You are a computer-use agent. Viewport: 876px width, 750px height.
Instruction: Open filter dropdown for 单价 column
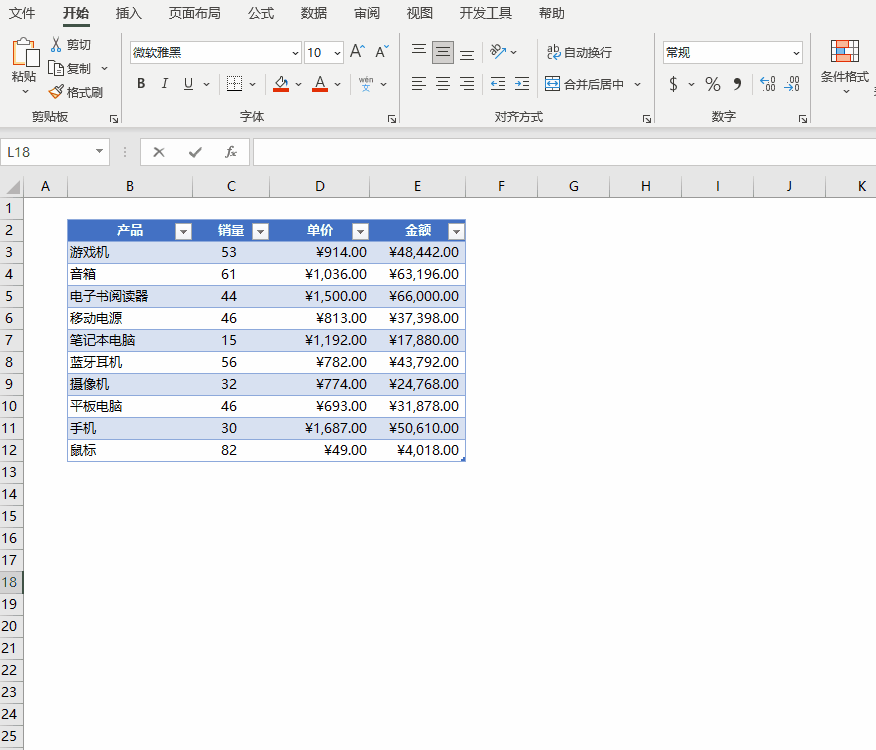360,231
